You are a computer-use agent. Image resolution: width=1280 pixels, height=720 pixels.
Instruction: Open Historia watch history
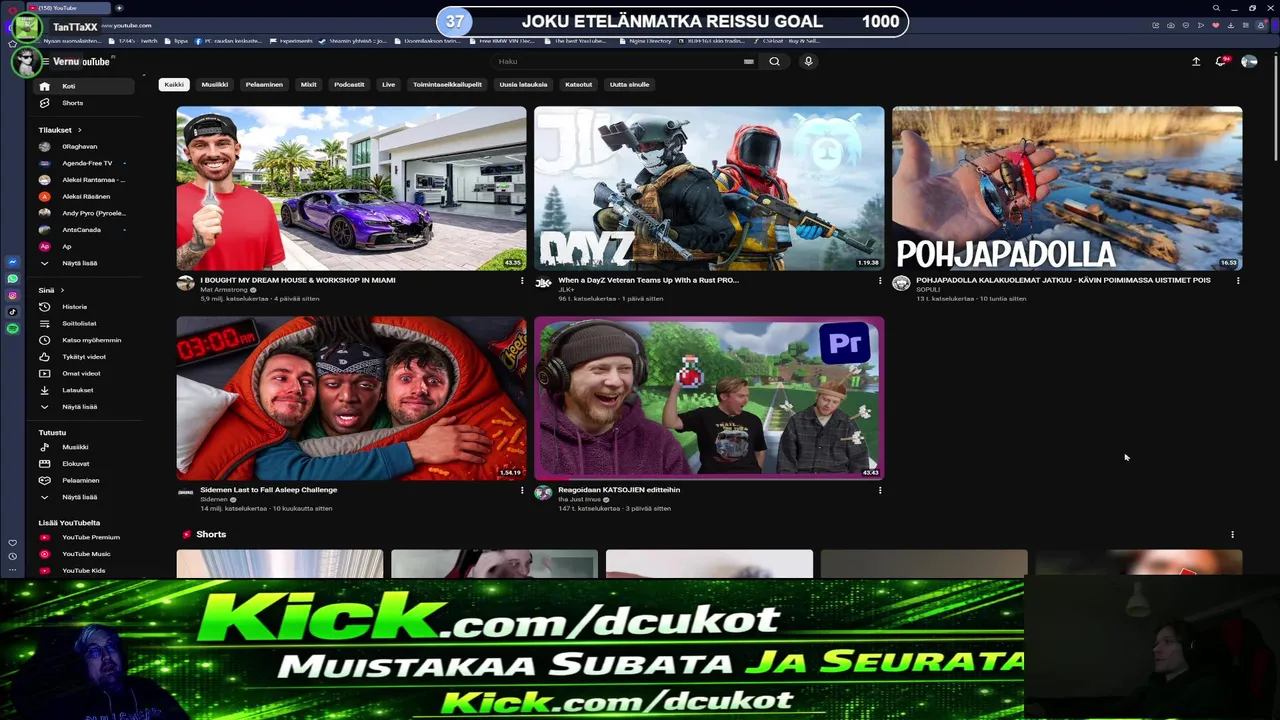point(85,307)
